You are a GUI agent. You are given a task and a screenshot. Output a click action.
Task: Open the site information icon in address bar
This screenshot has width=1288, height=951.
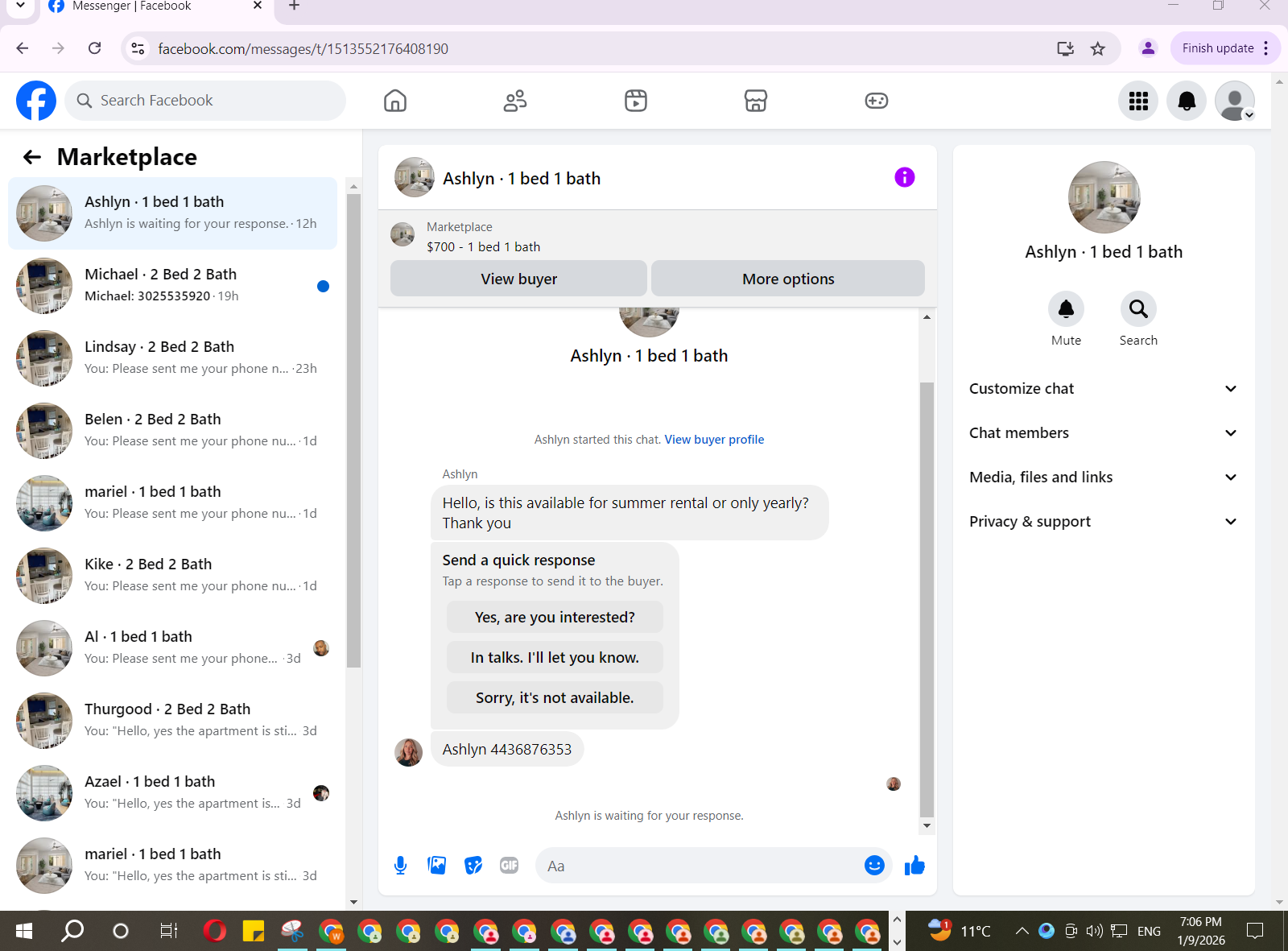click(x=138, y=48)
